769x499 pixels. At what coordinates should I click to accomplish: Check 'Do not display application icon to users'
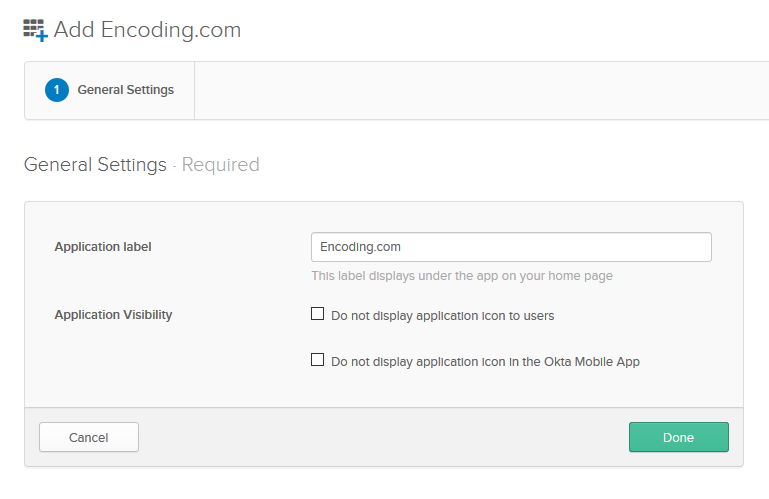317,314
